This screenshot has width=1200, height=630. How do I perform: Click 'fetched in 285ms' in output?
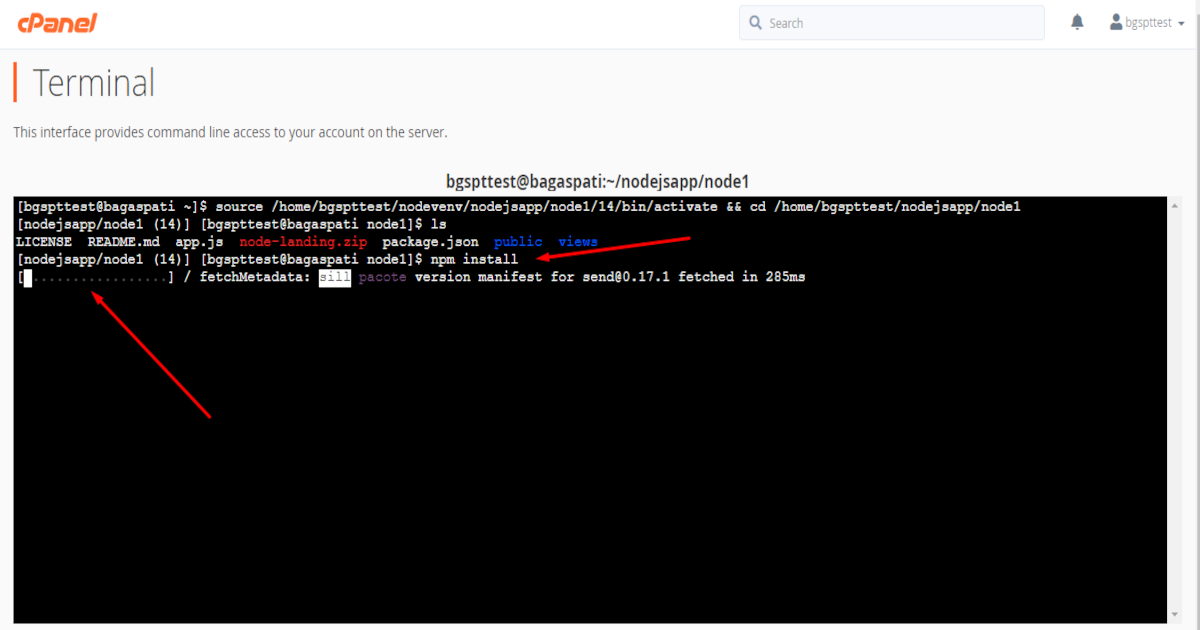[x=742, y=277]
